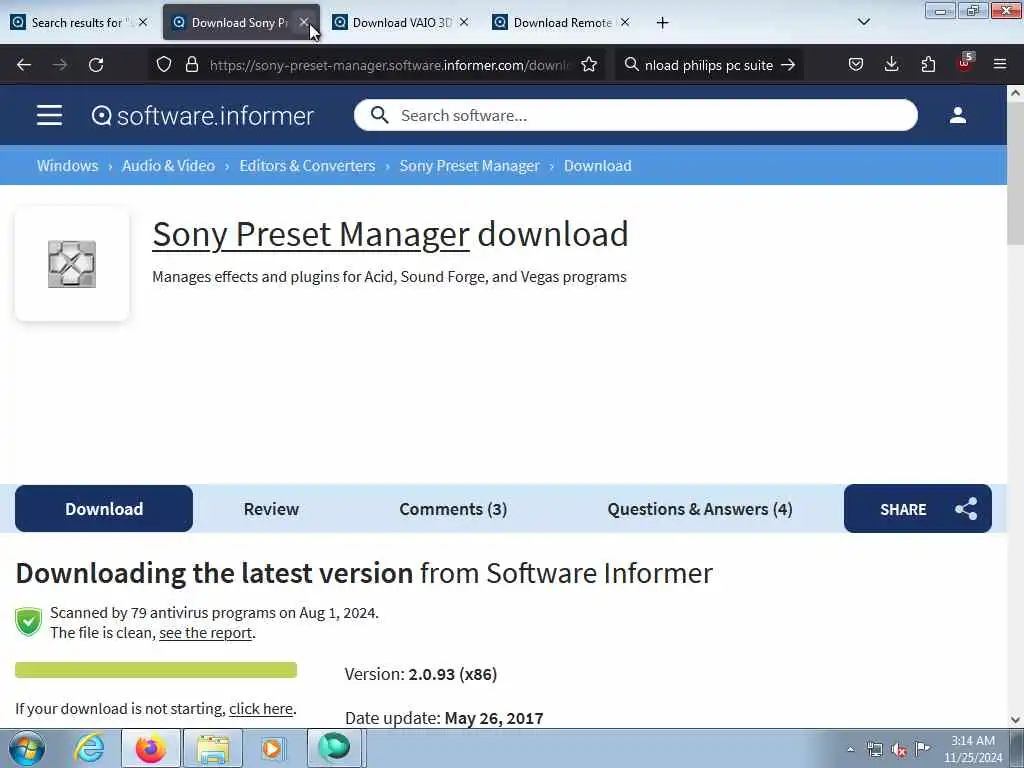Open the 'see the report' link
The height and width of the screenshot is (768, 1024).
tap(206, 633)
